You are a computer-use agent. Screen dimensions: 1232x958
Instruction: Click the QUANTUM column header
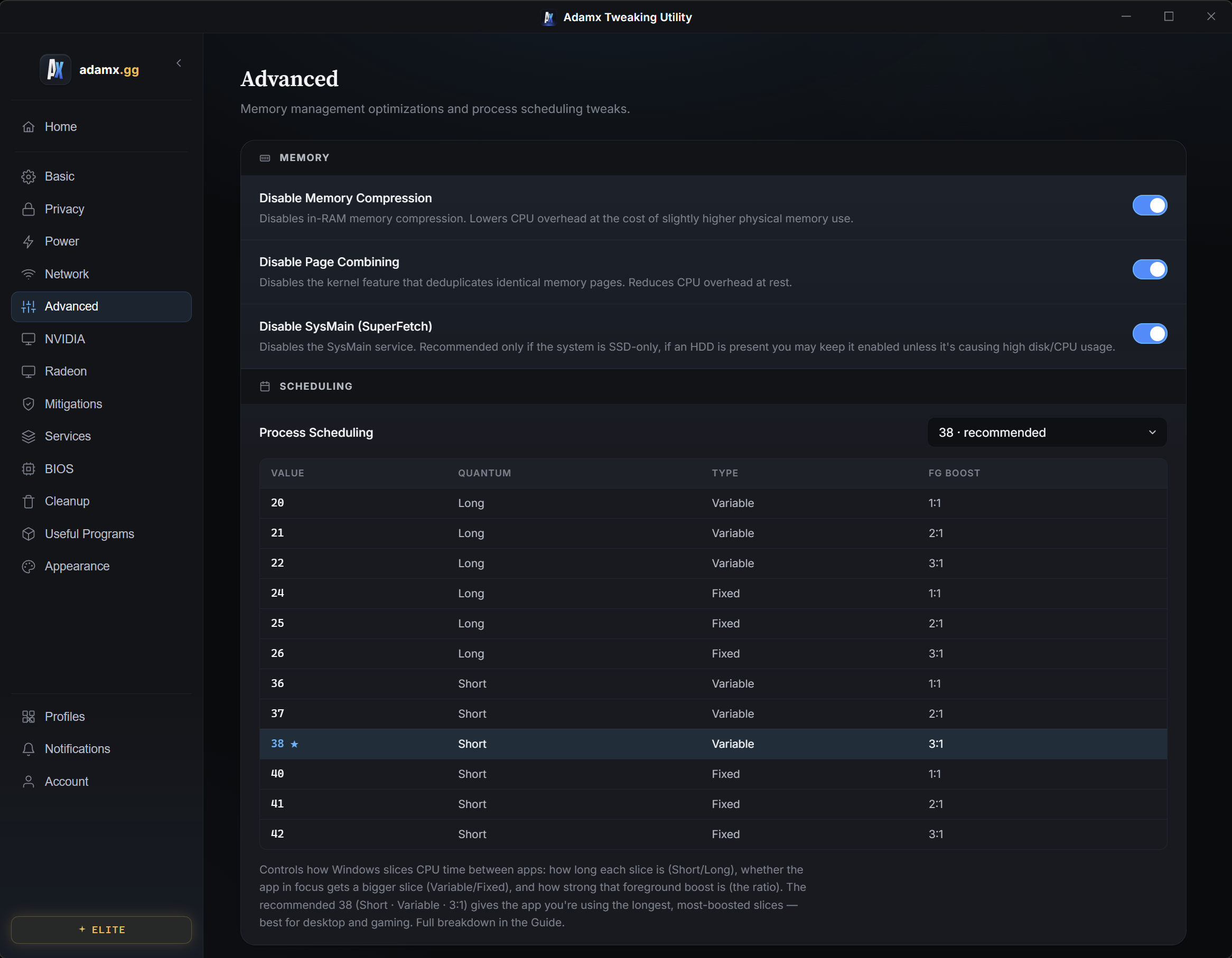pos(484,473)
